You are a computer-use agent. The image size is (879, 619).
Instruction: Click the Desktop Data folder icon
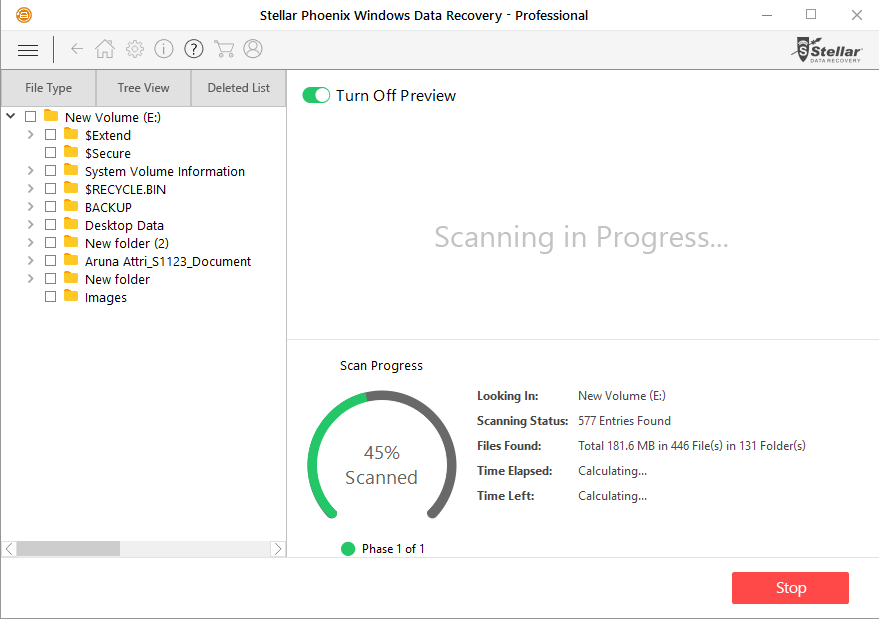tap(71, 224)
